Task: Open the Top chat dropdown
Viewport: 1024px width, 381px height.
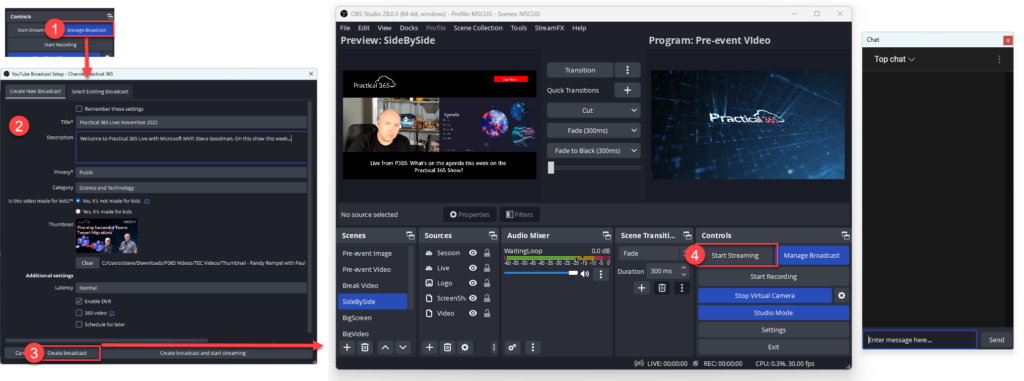Action: click(895, 59)
